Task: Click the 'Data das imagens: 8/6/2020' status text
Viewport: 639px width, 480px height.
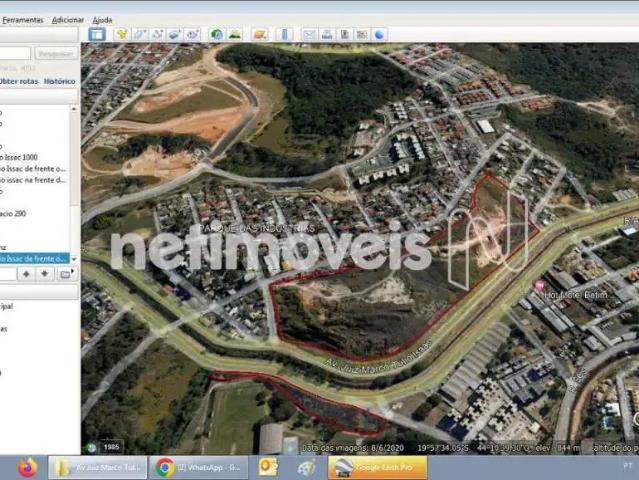Action: [x=353, y=448]
